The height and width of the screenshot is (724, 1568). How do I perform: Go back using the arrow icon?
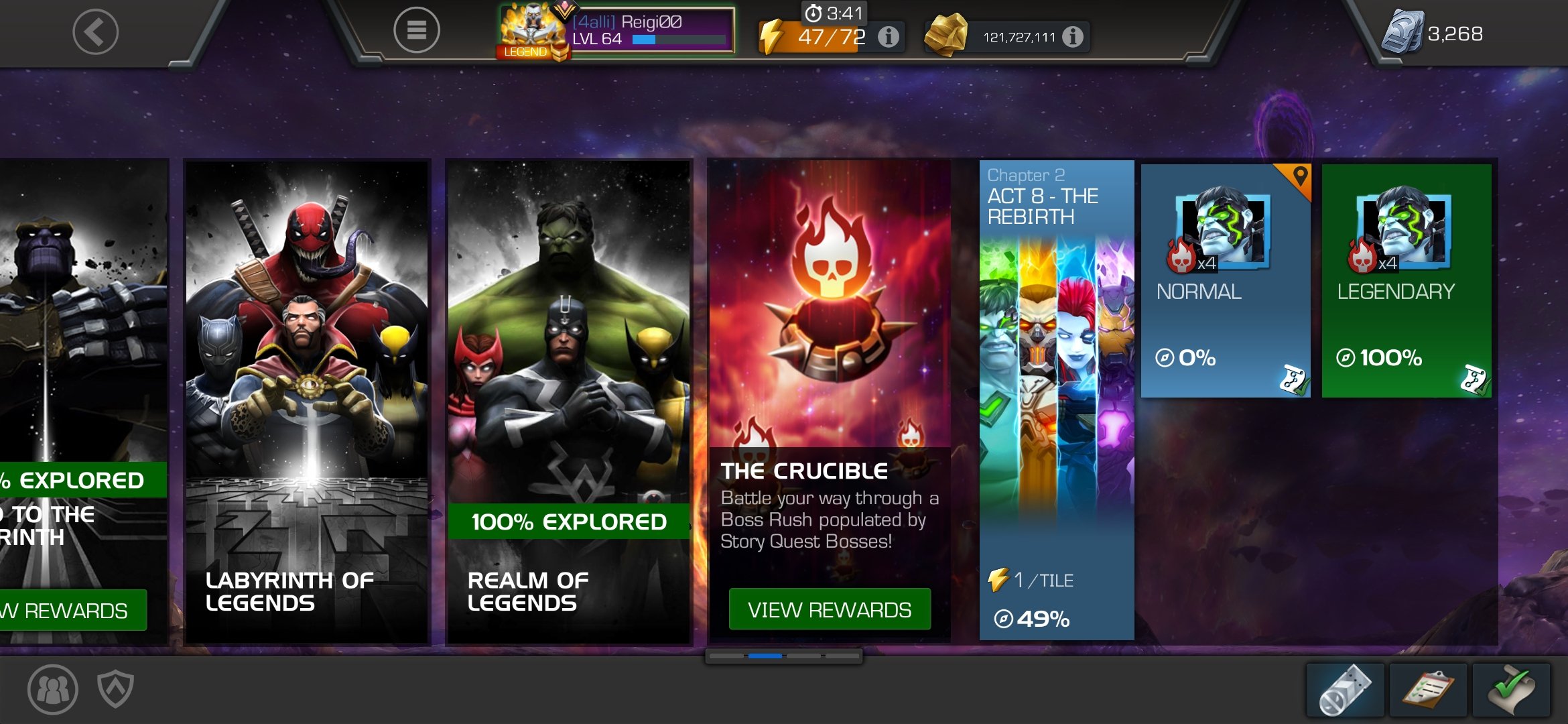click(95, 32)
